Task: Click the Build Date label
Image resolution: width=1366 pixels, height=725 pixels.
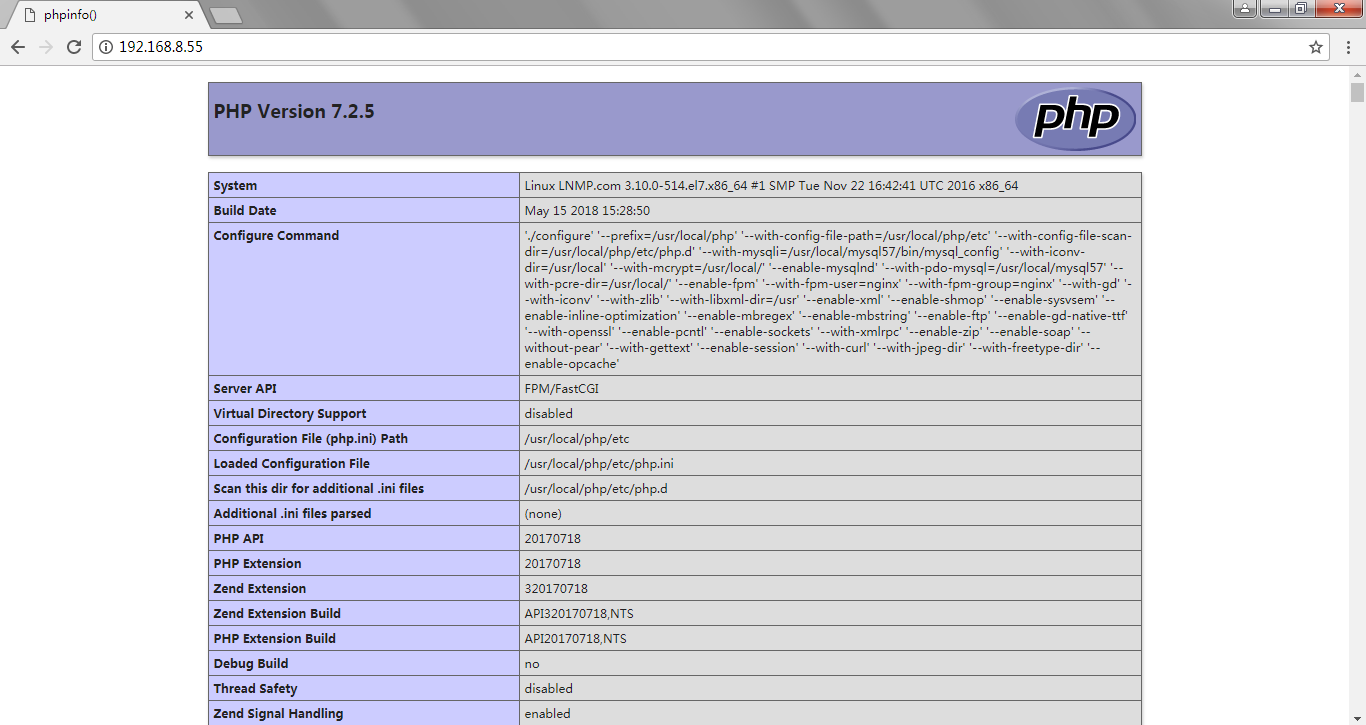Action: click(x=245, y=211)
